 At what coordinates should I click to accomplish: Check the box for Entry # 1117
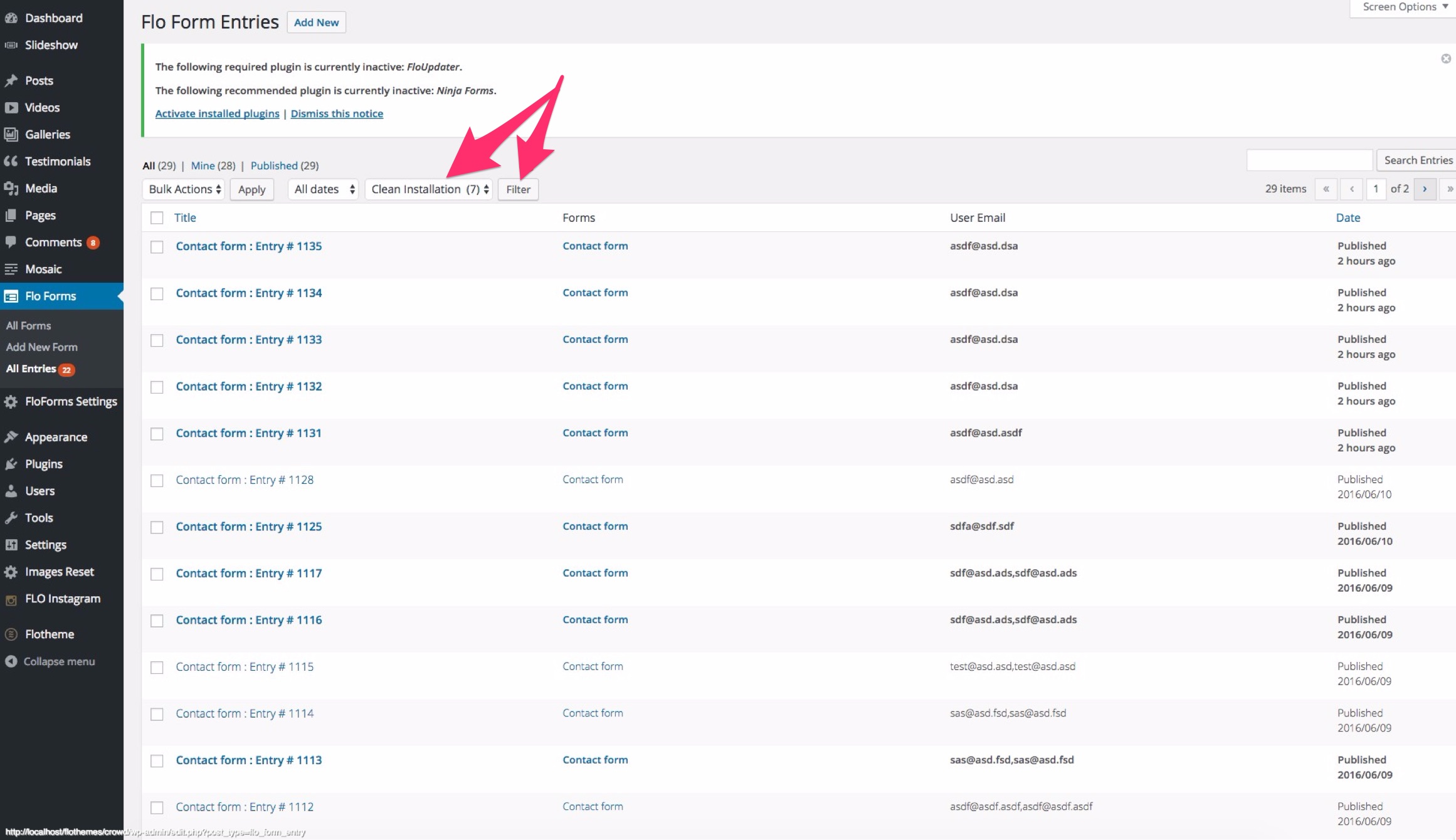(x=157, y=574)
